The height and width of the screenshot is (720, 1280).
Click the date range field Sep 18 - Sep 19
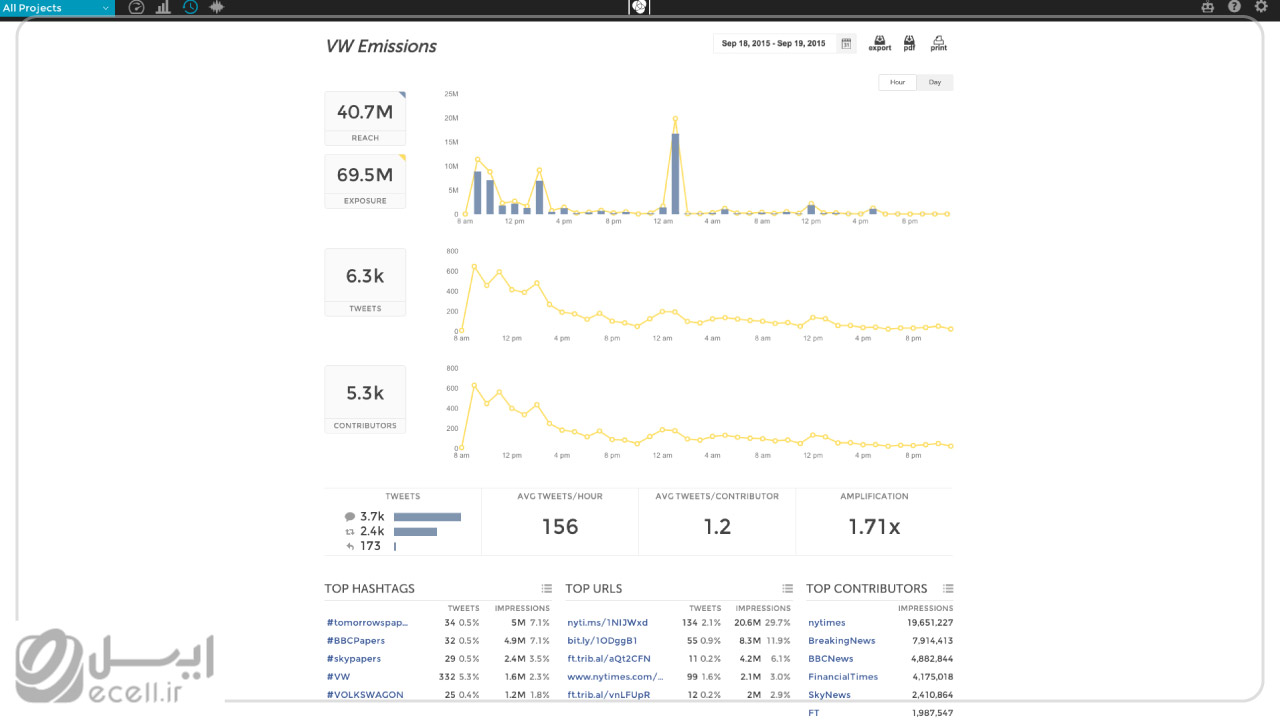(774, 44)
